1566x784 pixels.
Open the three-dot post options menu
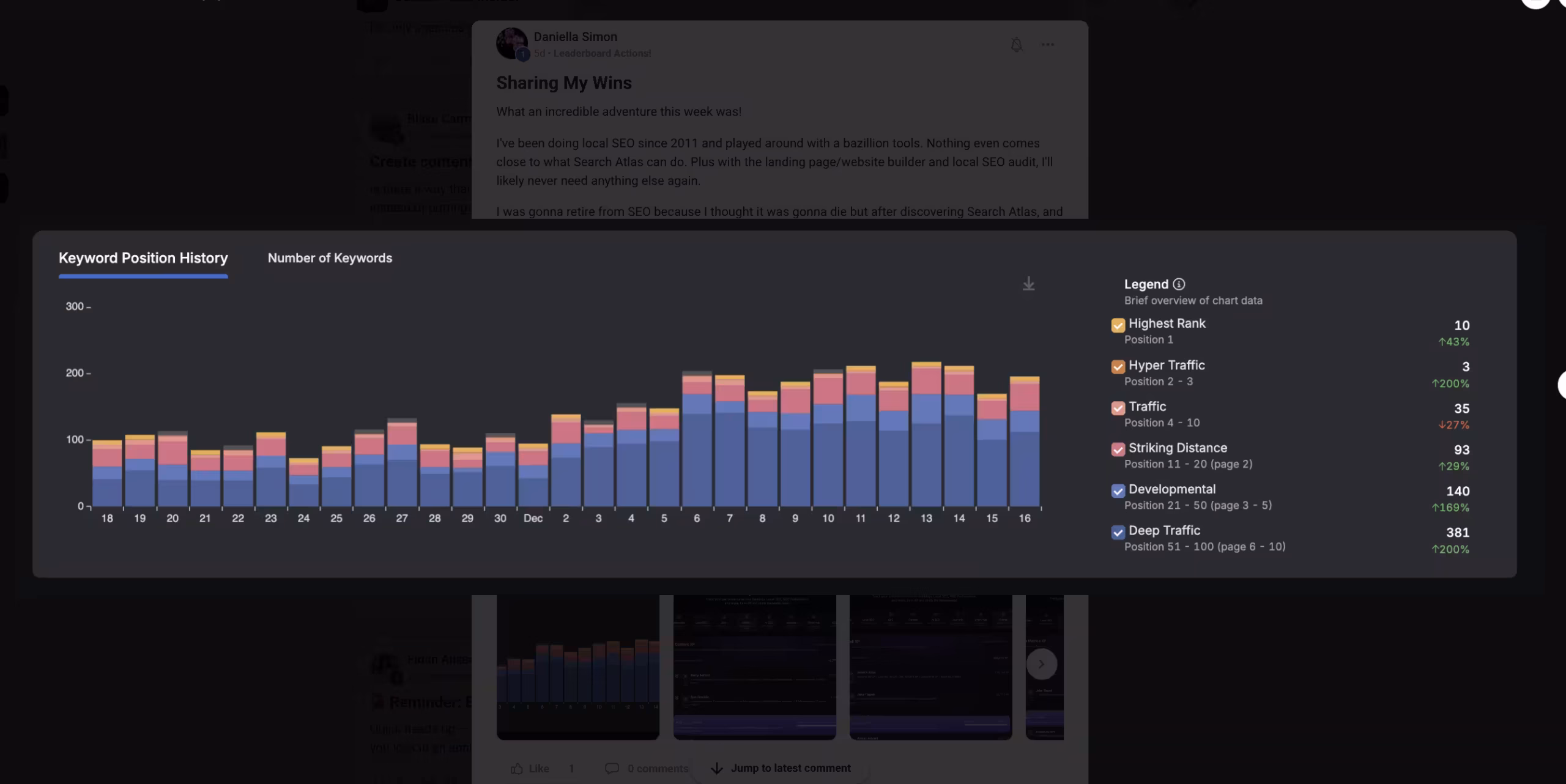pyautogui.click(x=1048, y=45)
